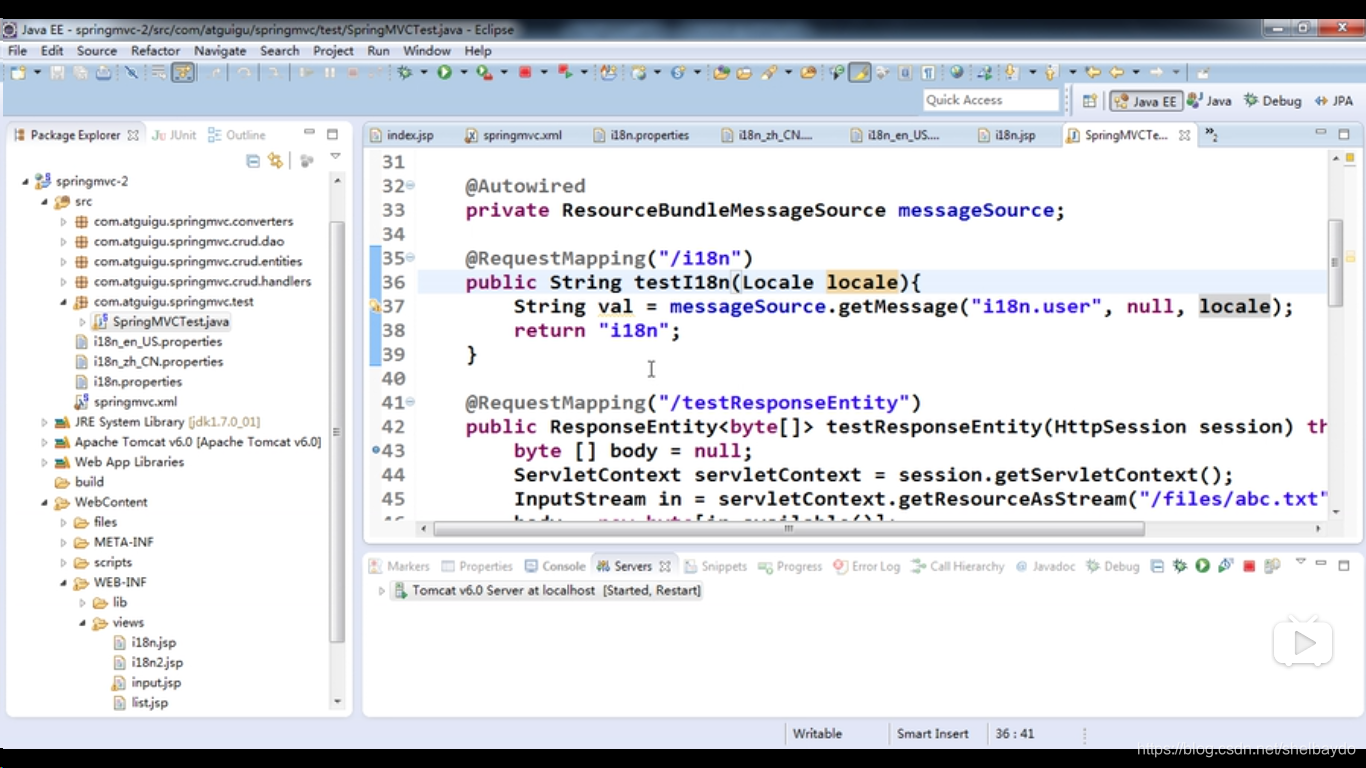Click the video play overlay button
The height and width of the screenshot is (768, 1366).
[1303, 643]
